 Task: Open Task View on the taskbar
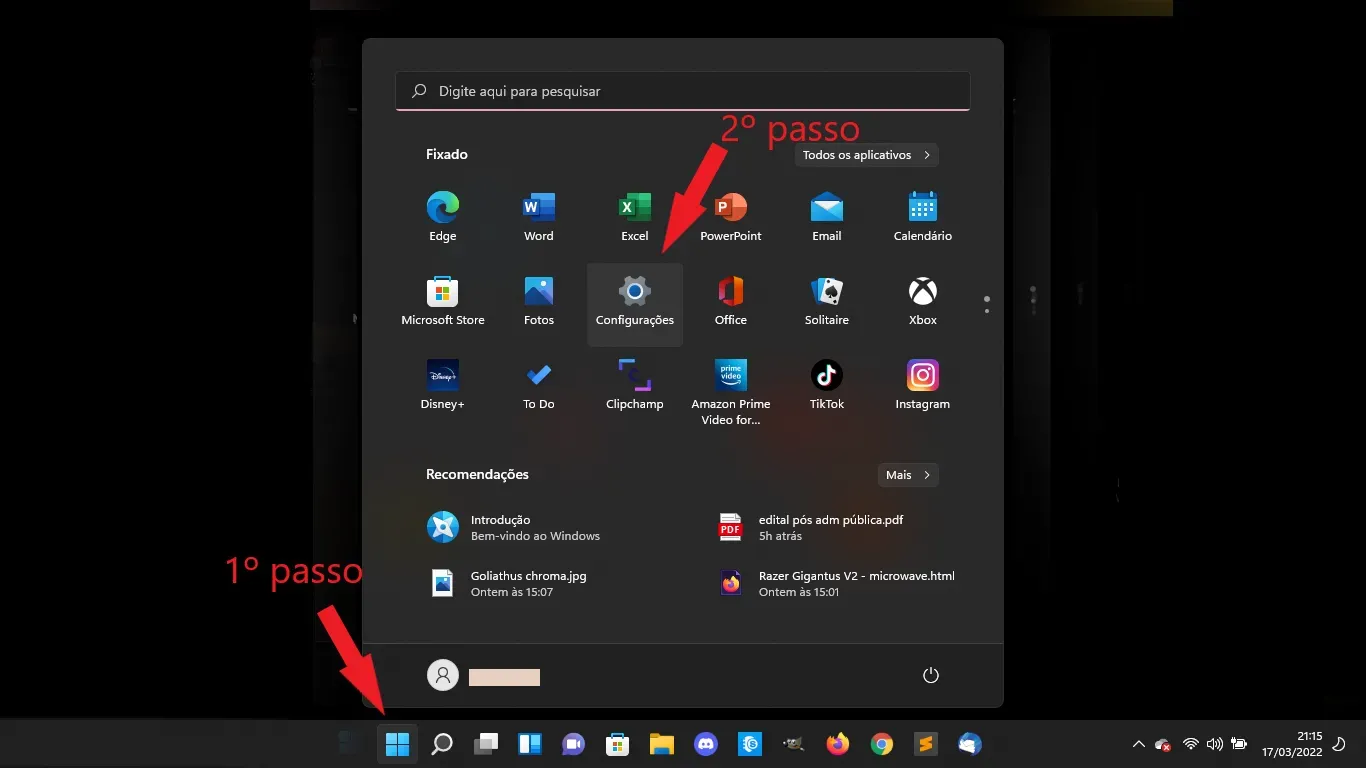pos(486,744)
